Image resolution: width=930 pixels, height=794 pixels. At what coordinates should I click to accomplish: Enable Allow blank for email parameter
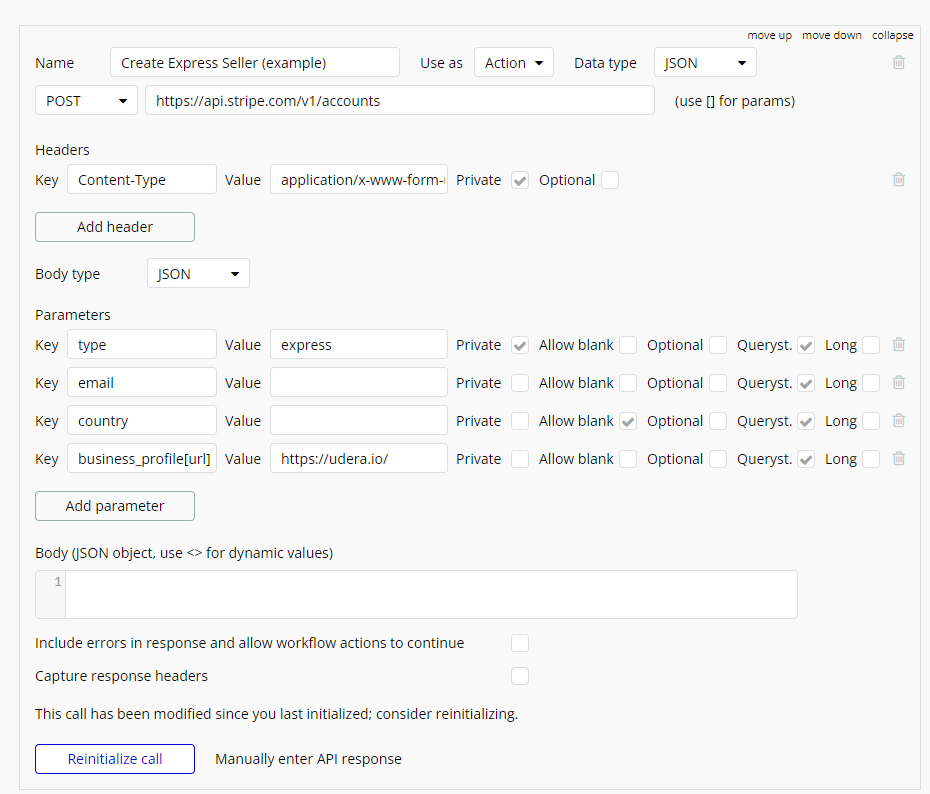[628, 383]
